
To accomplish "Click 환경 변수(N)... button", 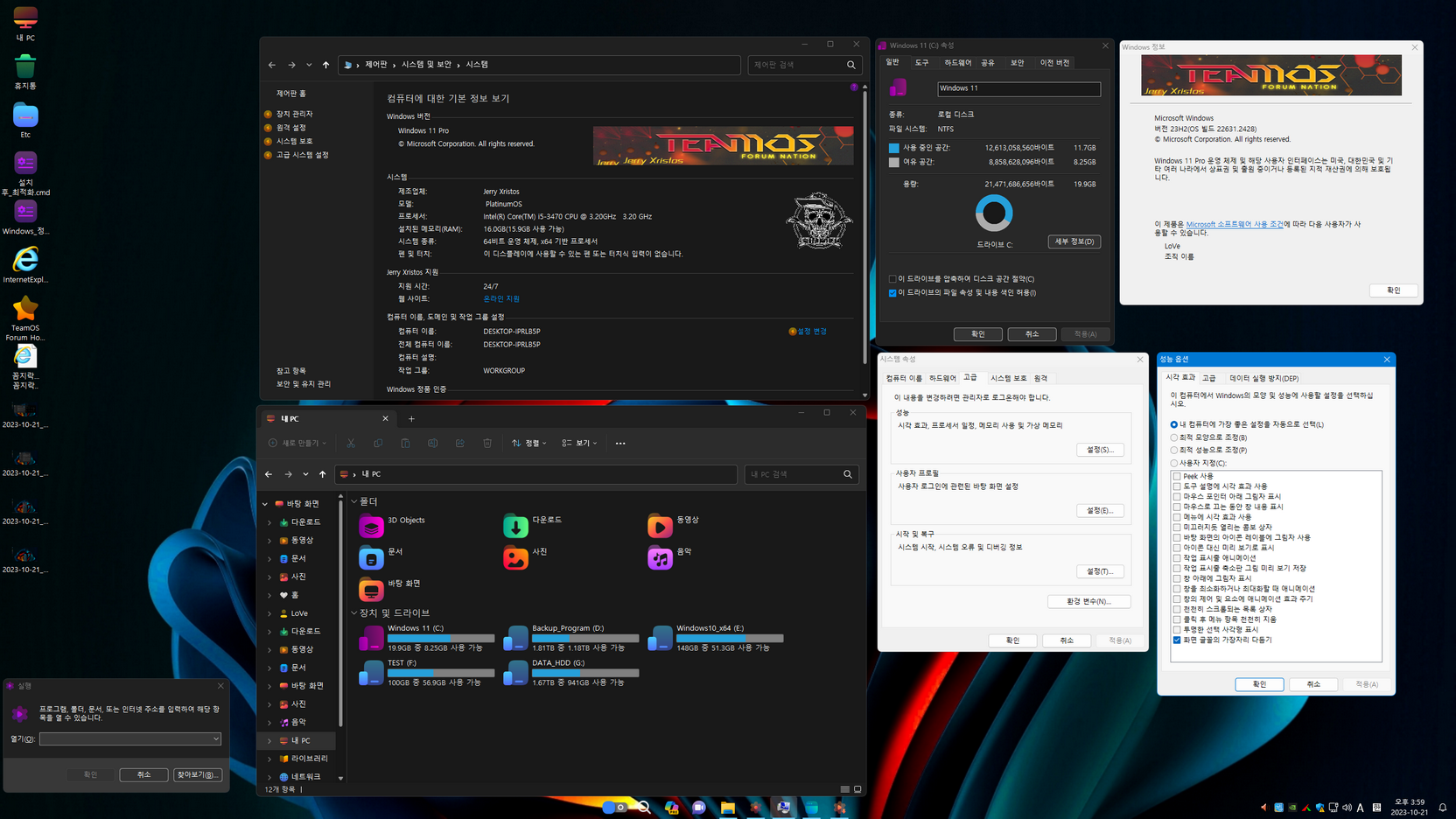I will 1089,601.
